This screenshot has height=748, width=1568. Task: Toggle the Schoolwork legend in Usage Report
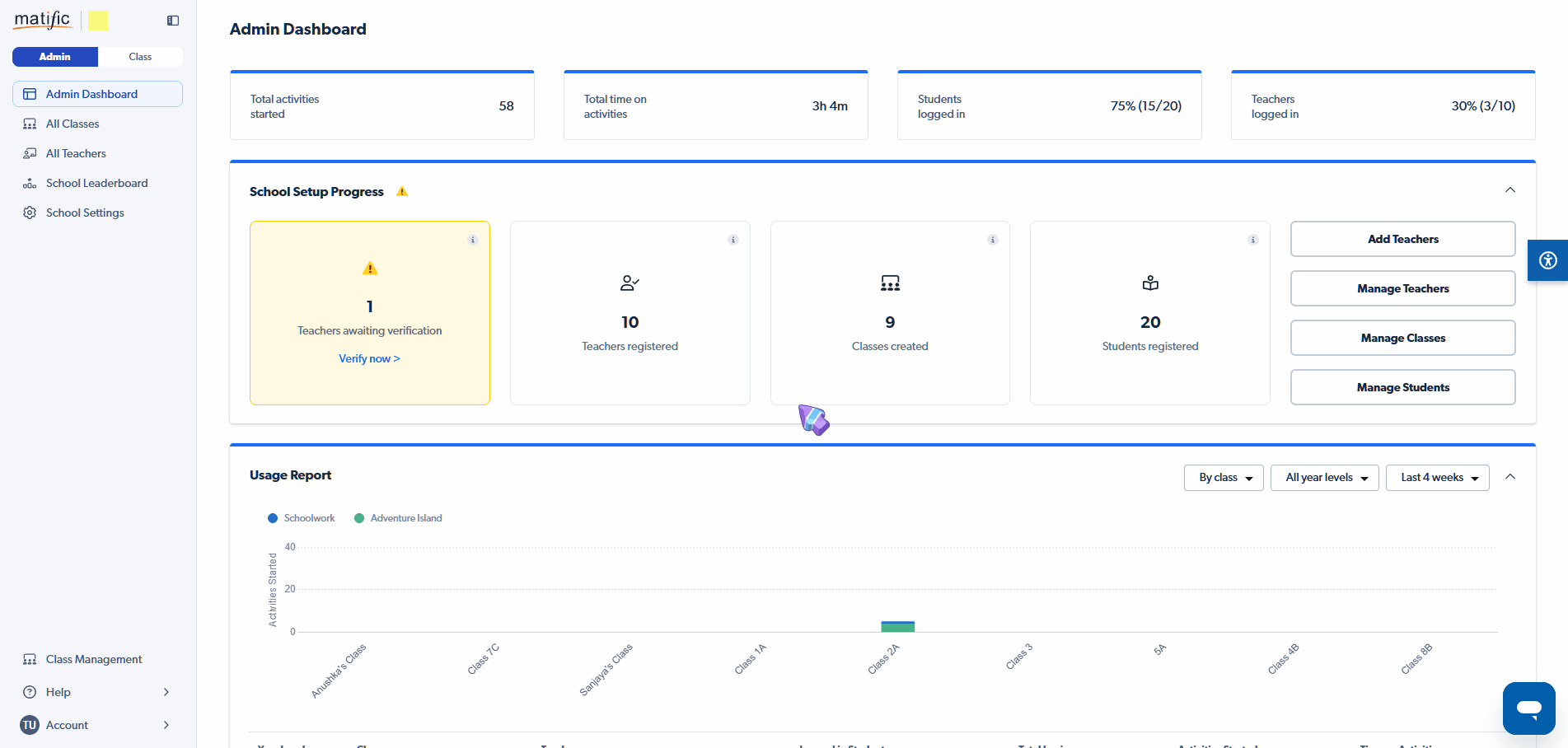point(302,518)
